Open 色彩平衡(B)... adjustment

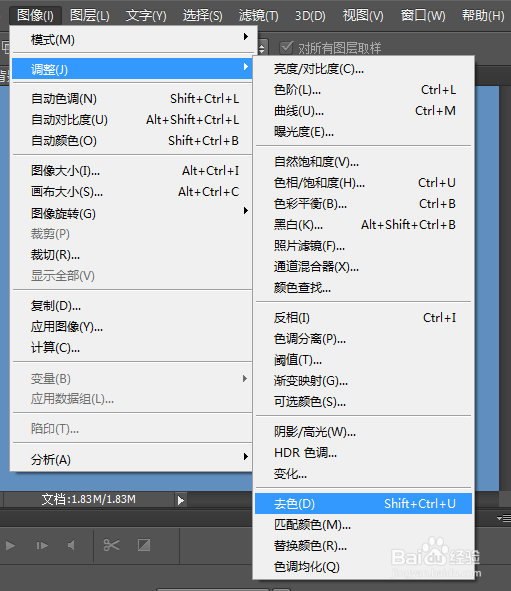tap(363, 204)
